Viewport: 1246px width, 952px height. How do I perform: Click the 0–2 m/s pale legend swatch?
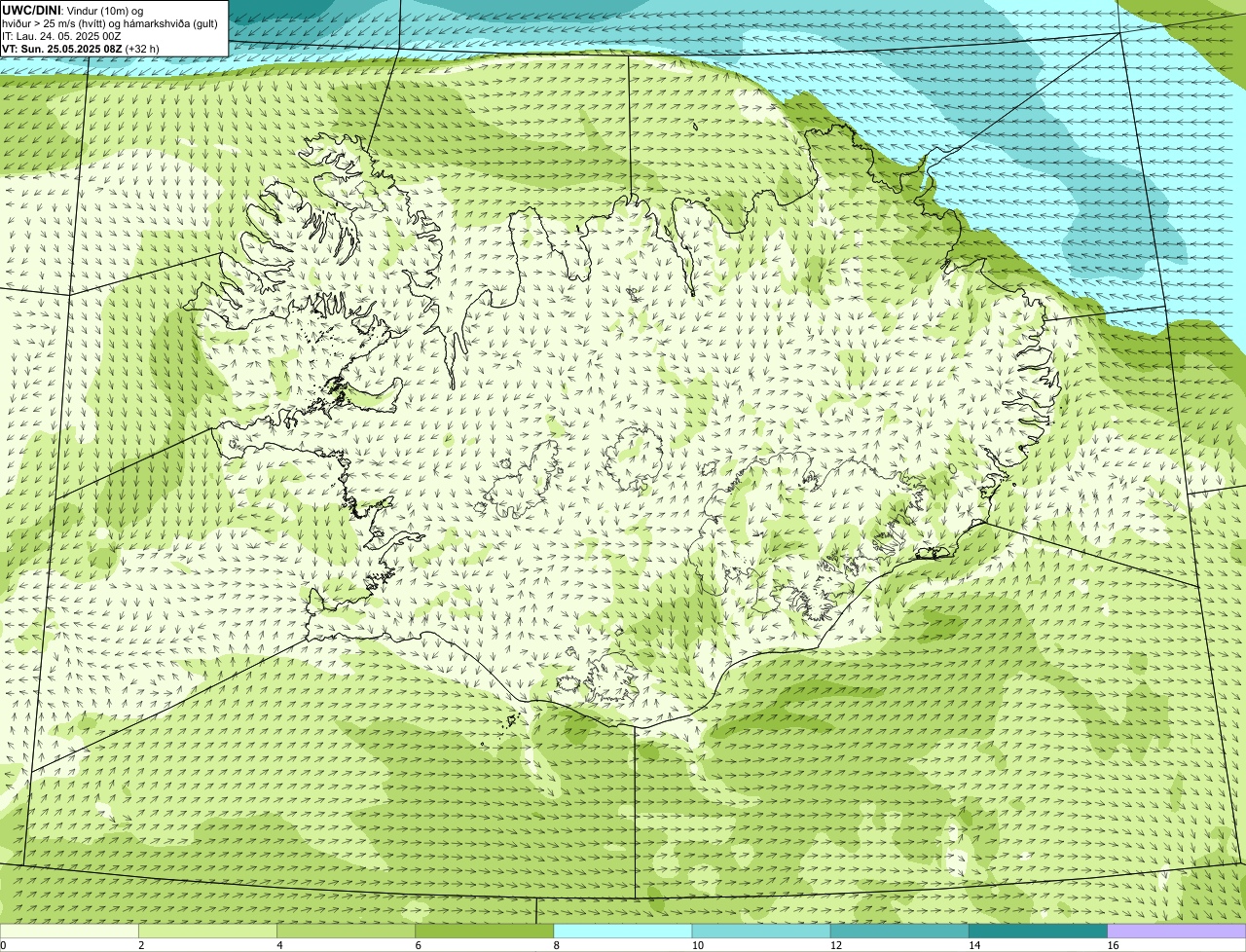point(69,932)
